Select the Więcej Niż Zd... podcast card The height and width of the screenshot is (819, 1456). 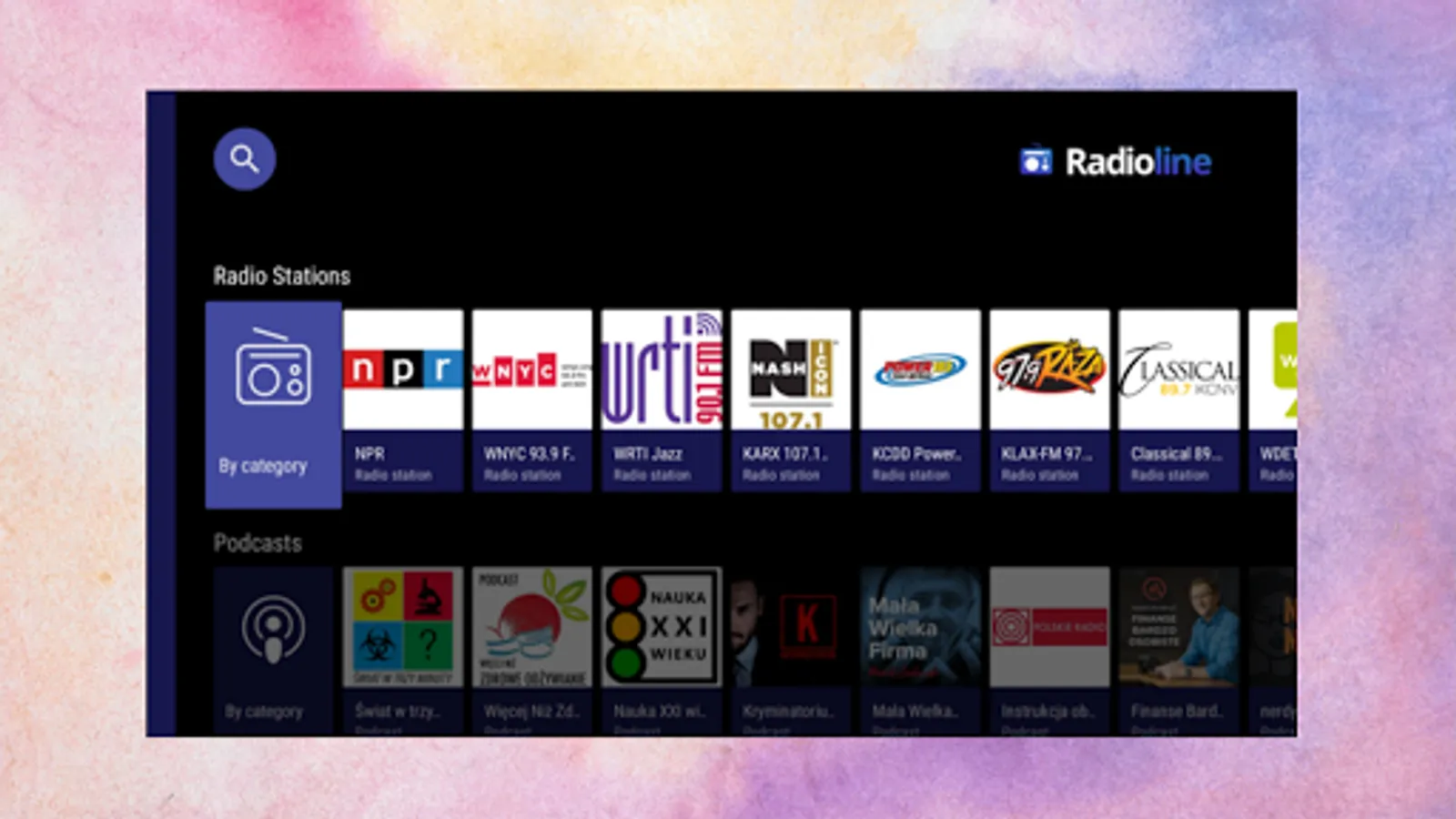532,651
